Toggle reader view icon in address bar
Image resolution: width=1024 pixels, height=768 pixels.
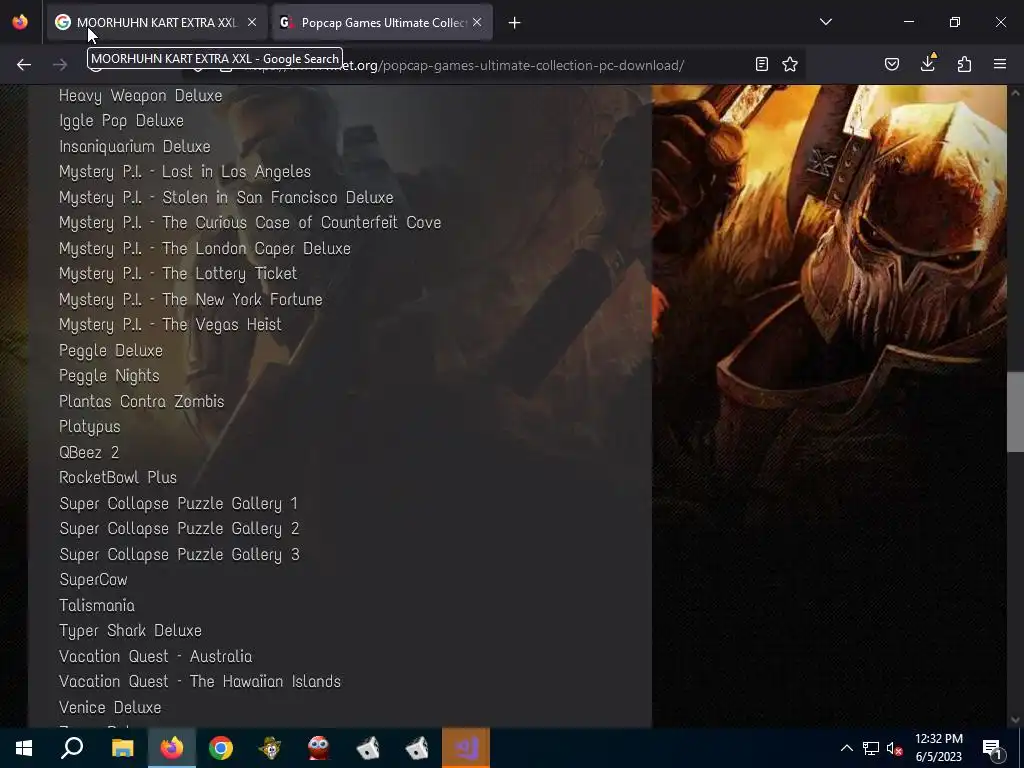[761, 64]
